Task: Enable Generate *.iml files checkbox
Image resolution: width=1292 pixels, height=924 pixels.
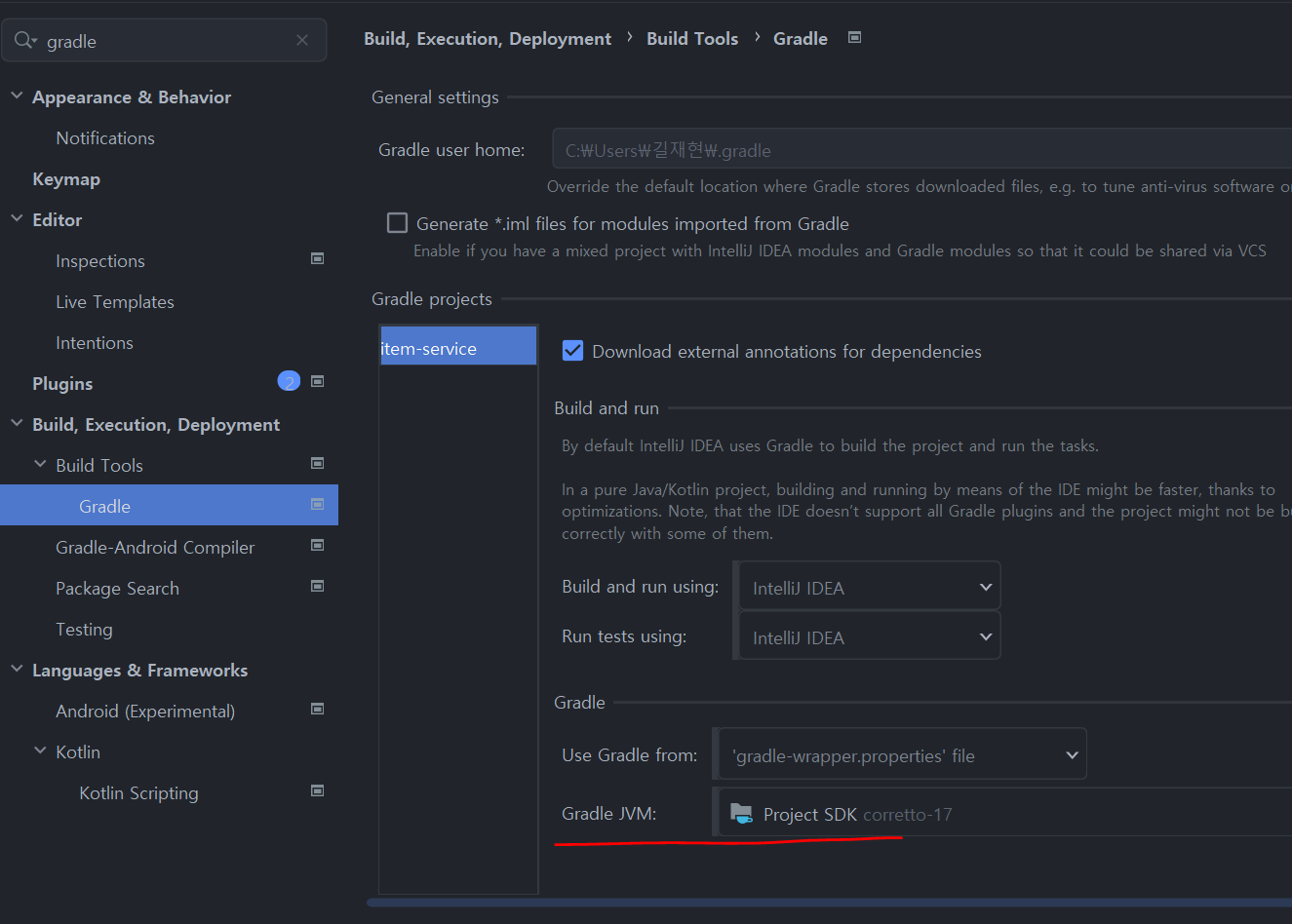Action: [397, 223]
